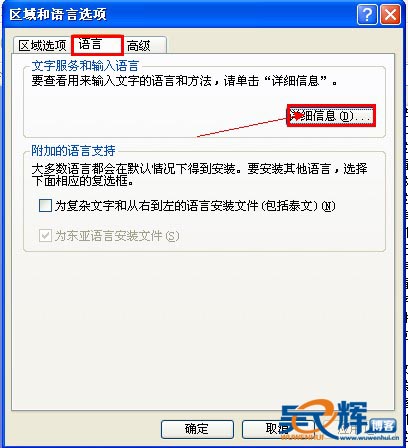This screenshot has height=448, width=408.
Task: Open the 高级 tab
Action: click(145, 46)
